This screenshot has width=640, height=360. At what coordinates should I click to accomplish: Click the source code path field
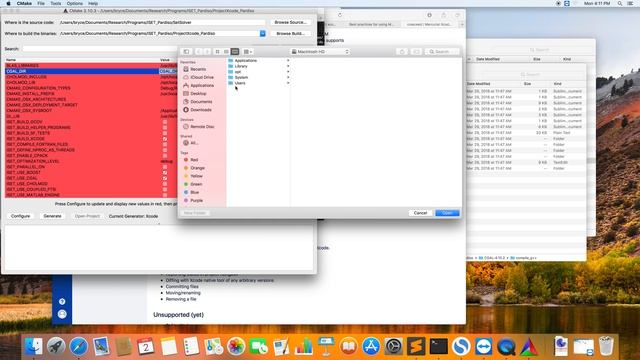(162, 22)
